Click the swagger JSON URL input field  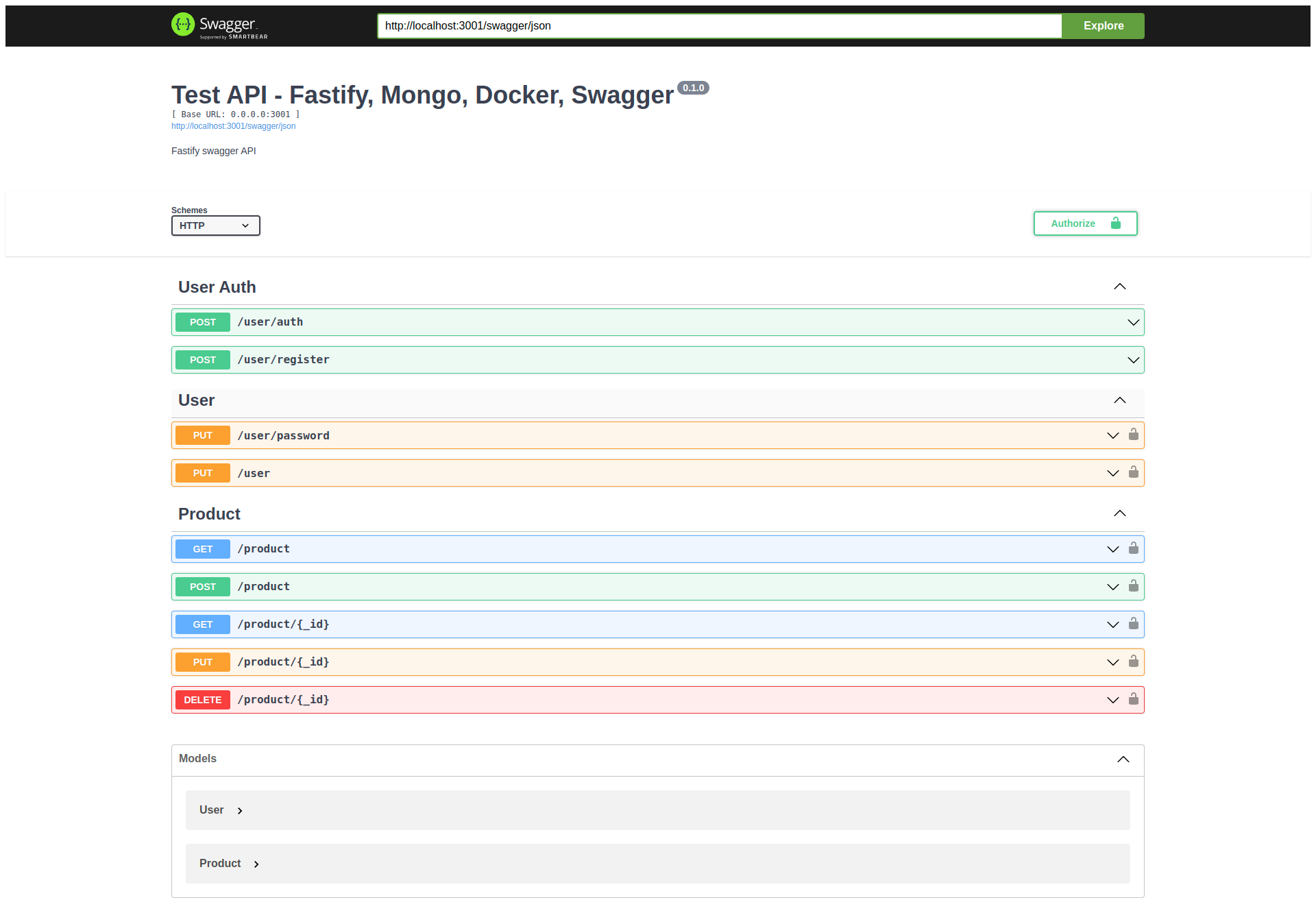tap(718, 26)
